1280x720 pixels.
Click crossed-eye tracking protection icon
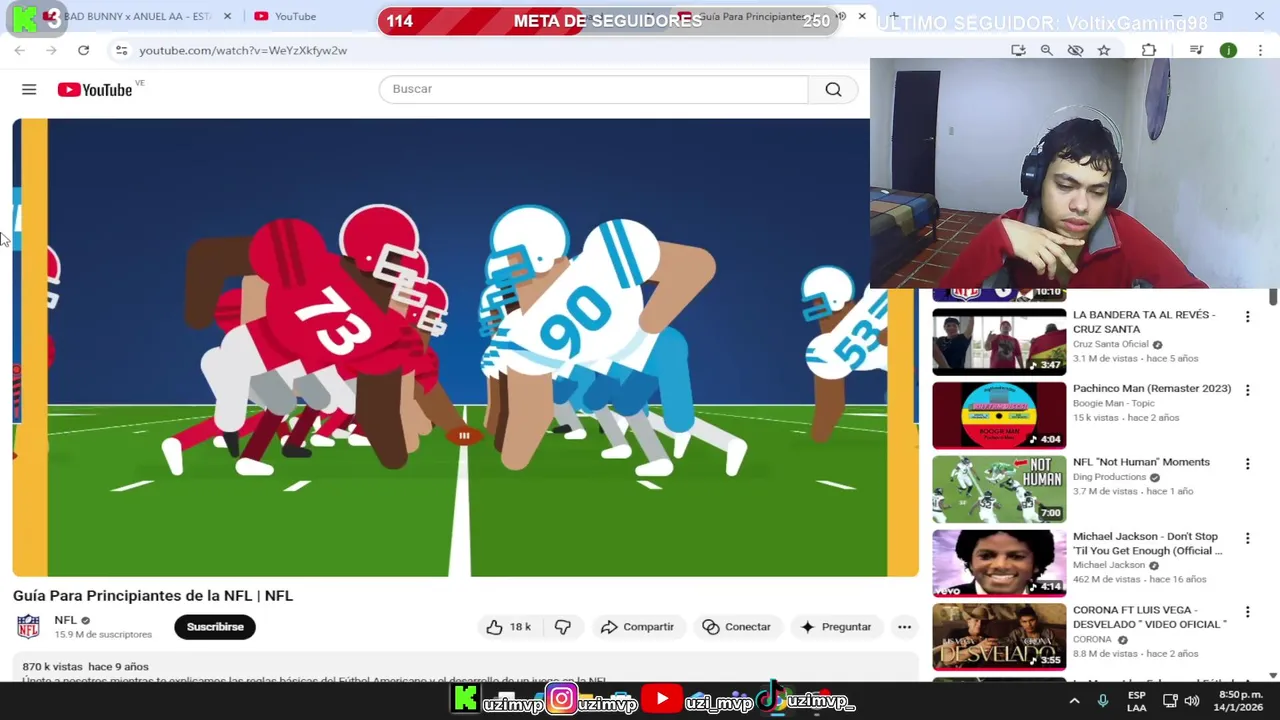click(x=1075, y=50)
